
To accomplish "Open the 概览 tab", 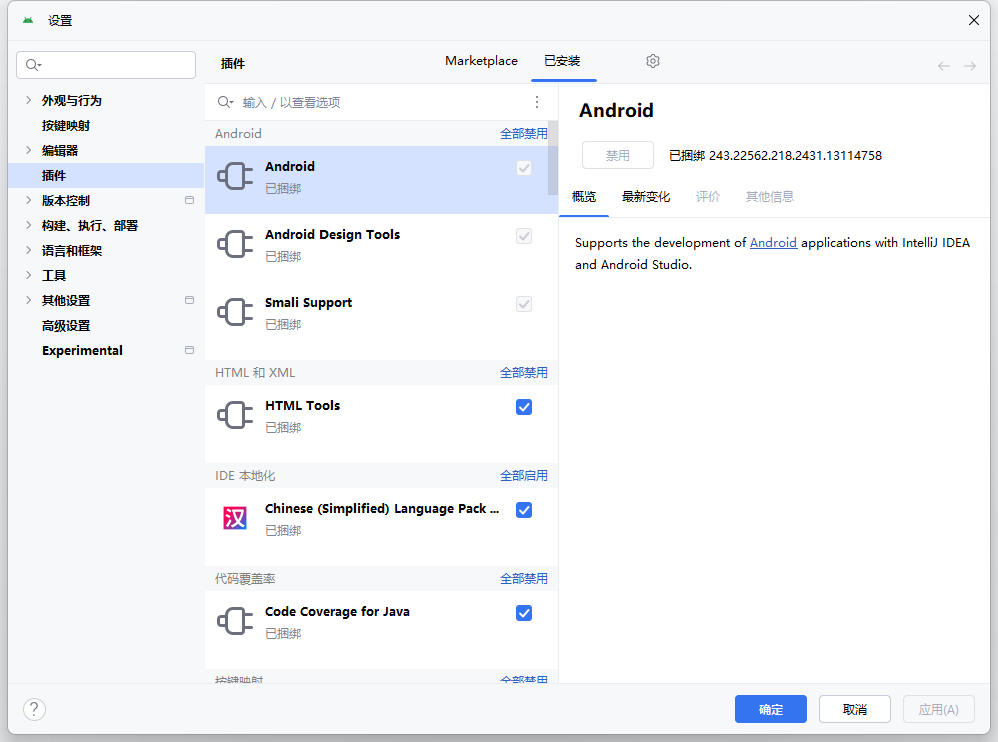I will click(584, 197).
